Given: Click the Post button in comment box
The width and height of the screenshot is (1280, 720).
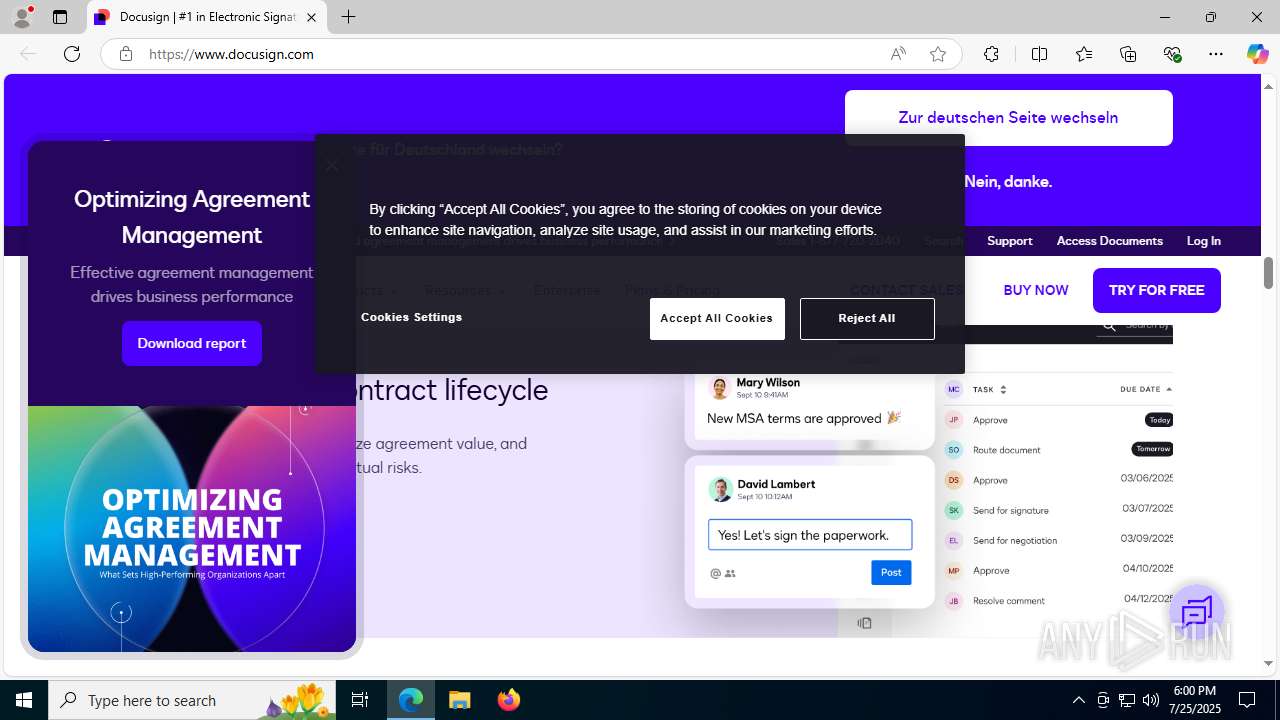Looking at the screenshot, I should (891, 572).
